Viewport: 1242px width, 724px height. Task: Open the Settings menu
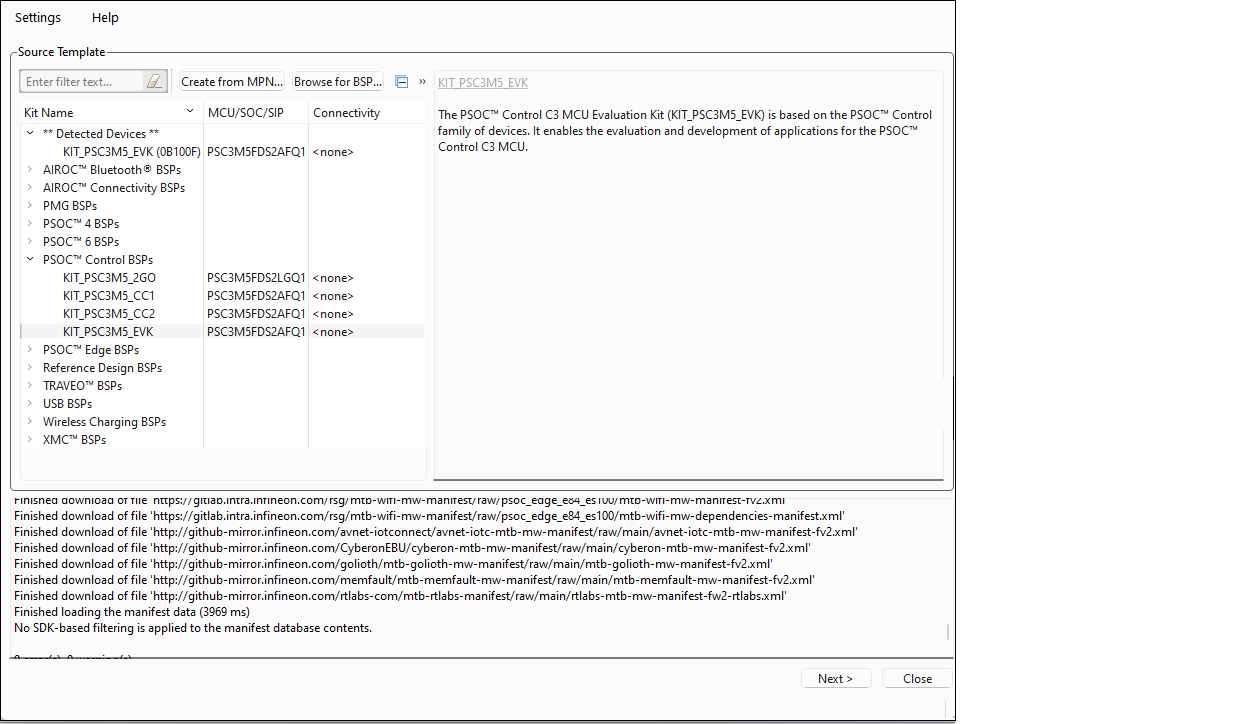pyautogui.click(x=38, y=18)
